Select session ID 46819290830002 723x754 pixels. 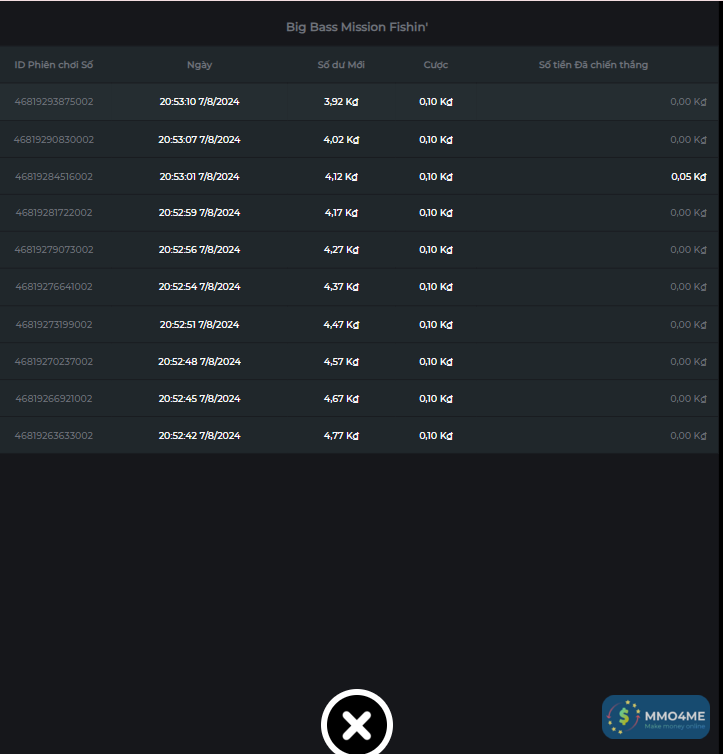(x=54, y=139)
